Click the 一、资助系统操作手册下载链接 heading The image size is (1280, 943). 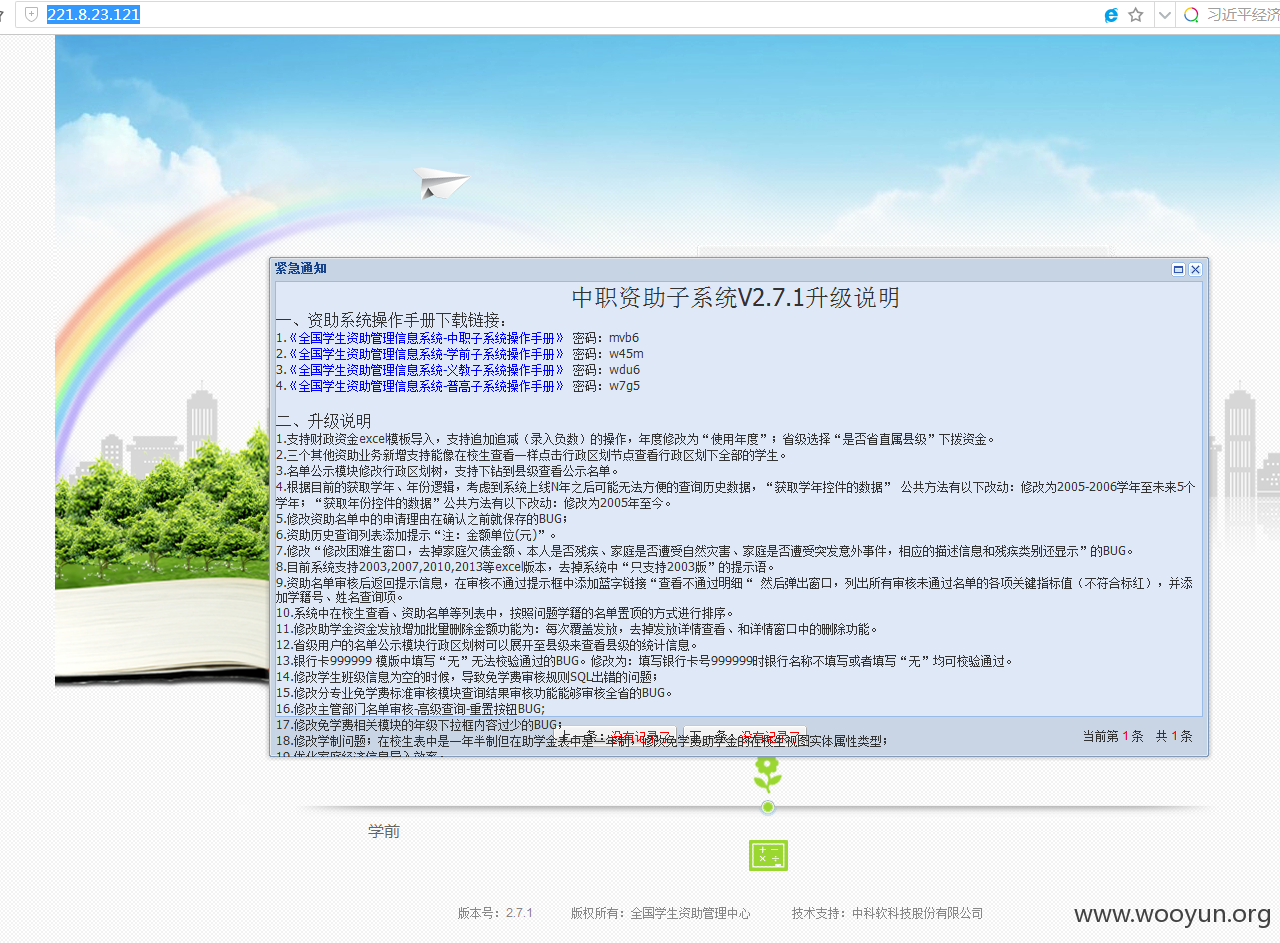(391, 320)
